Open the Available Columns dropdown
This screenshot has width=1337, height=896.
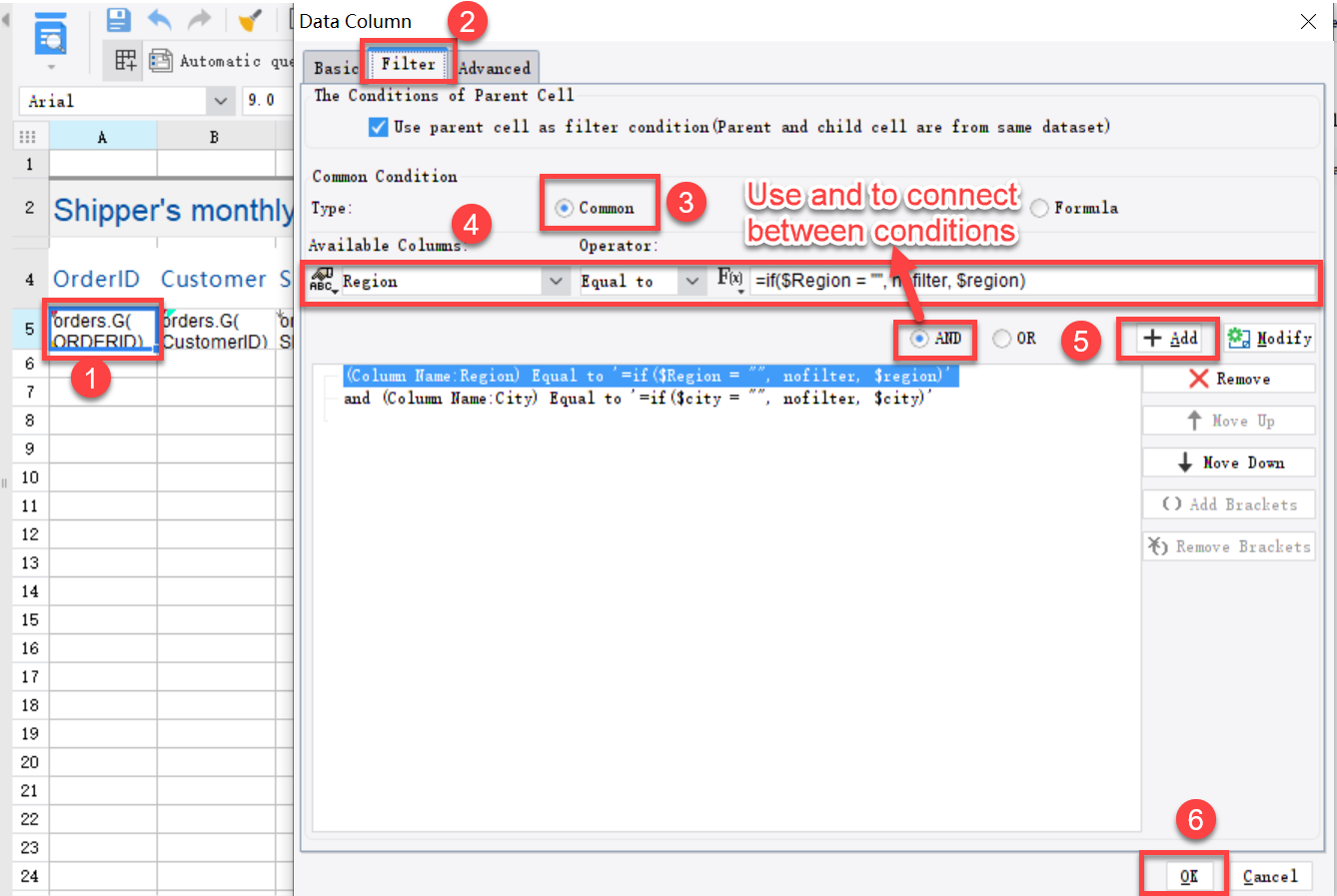pyautogui.click(x=557, y=281)
